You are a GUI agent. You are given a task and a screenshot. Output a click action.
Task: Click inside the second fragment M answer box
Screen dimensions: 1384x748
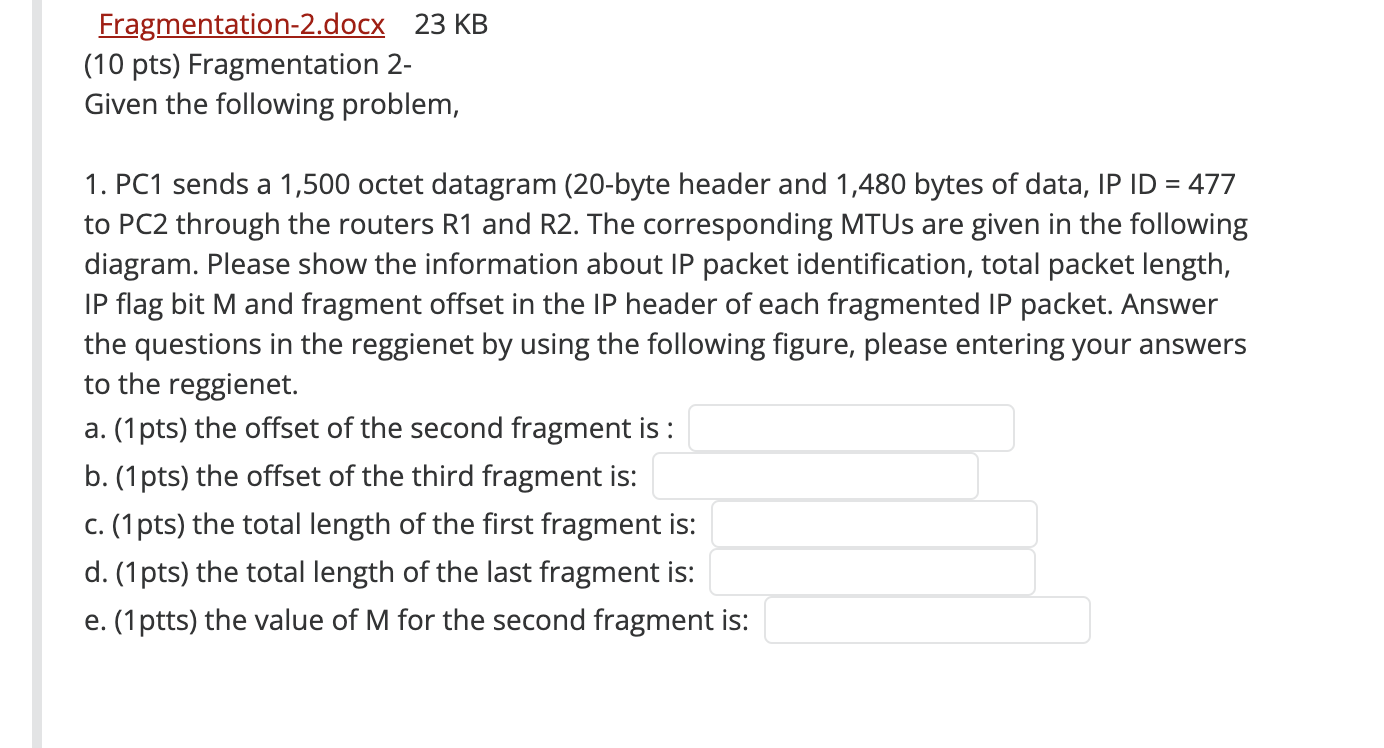click(x=926, y=619)
